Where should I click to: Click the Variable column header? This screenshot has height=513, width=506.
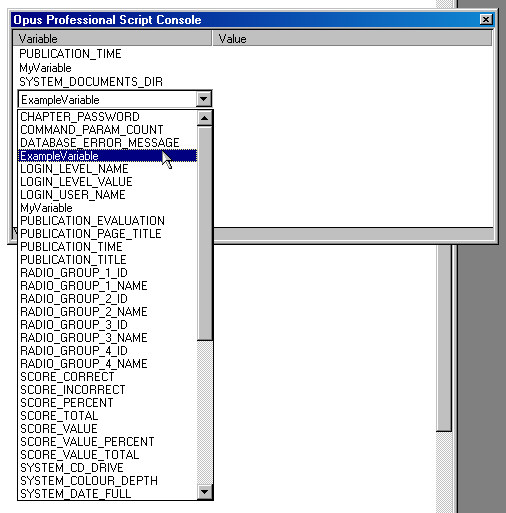112,39
